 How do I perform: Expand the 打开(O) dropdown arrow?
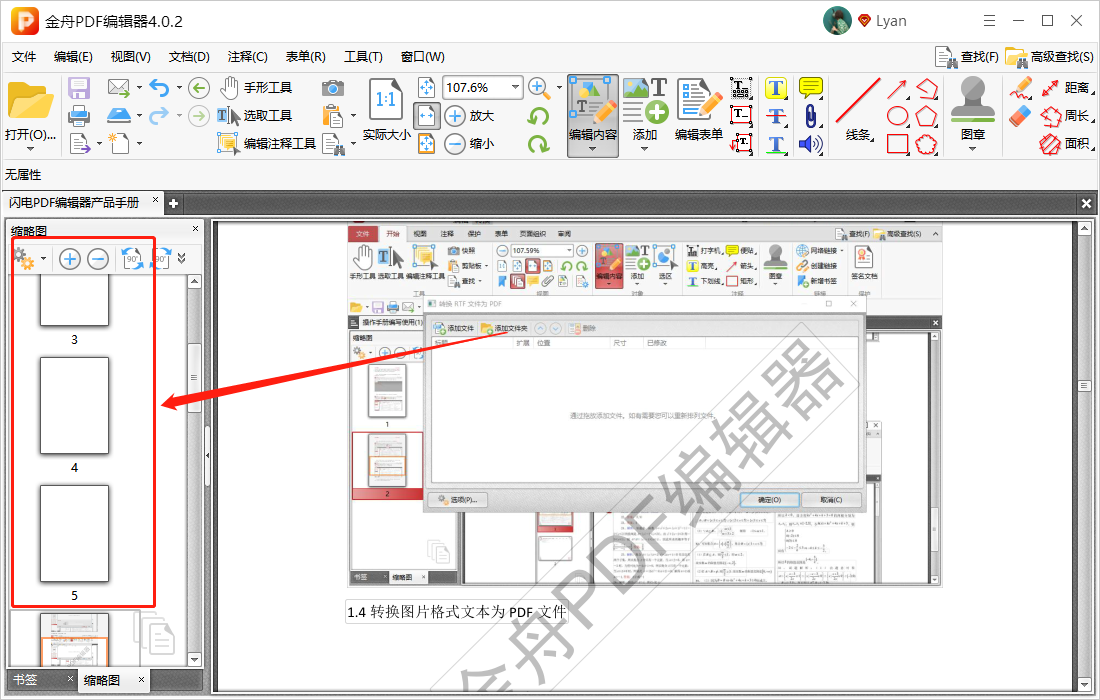30,149
